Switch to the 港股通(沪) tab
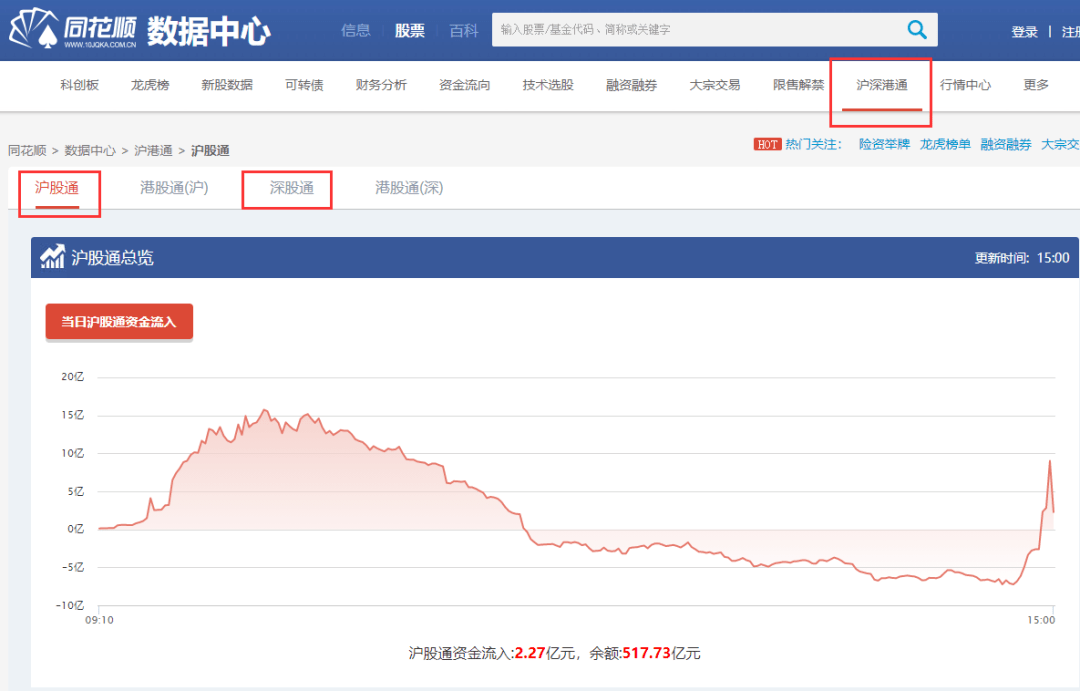 pos(174,187)
